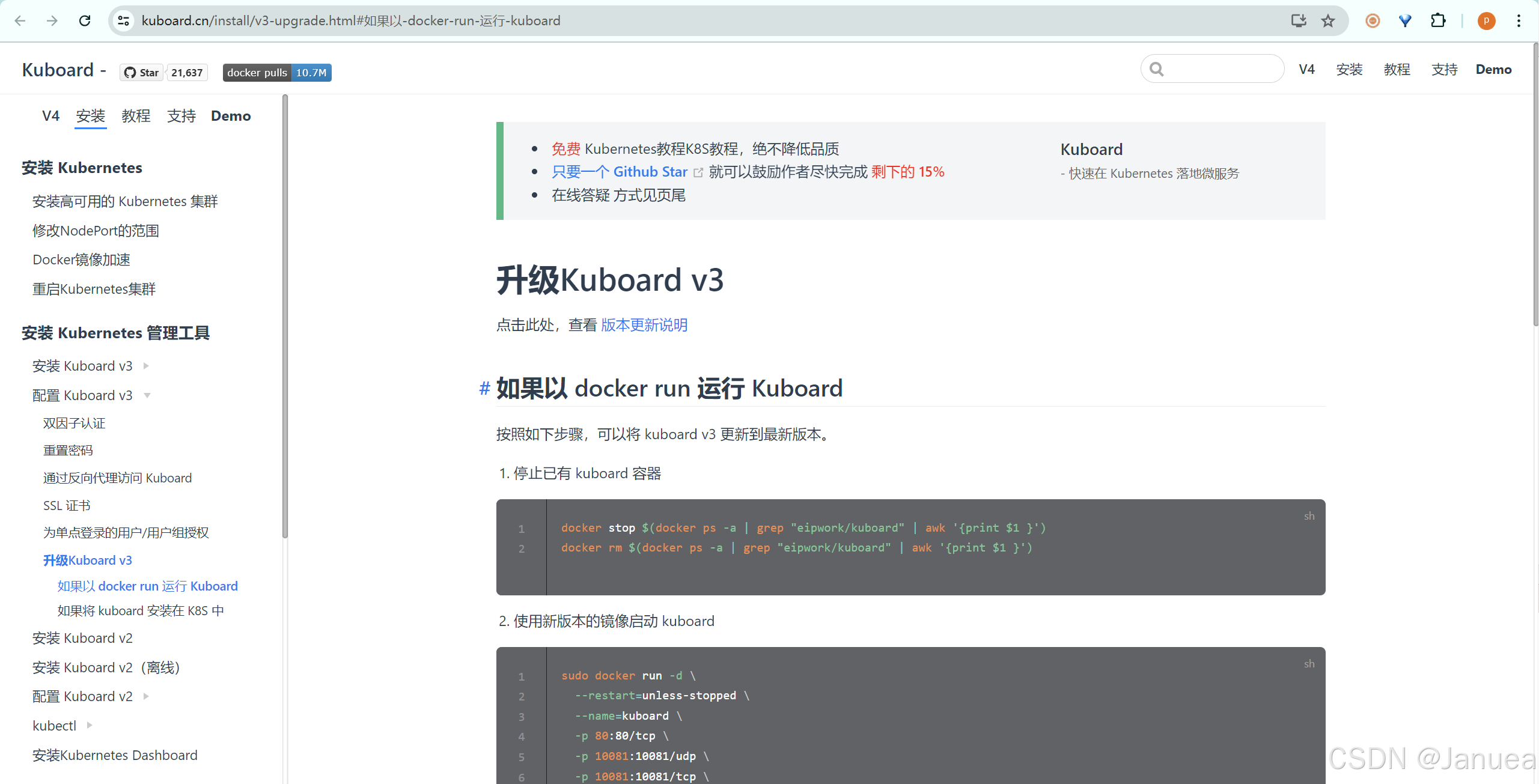Open Docker镜像加速 page
The width and height of the screenshot is (1539, 784).
(81, 260)
